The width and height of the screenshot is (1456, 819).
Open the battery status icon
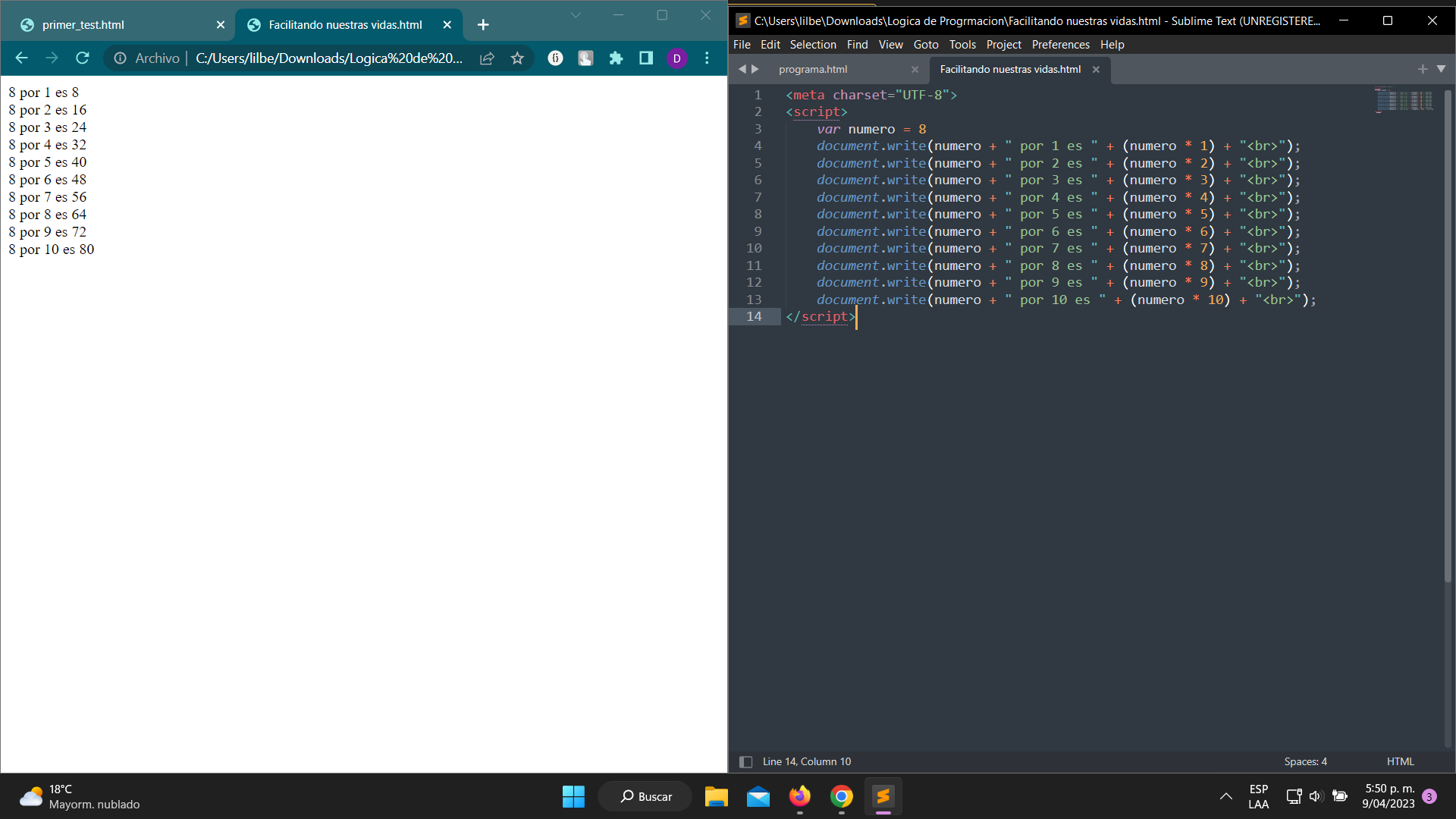click(1340, 796)
